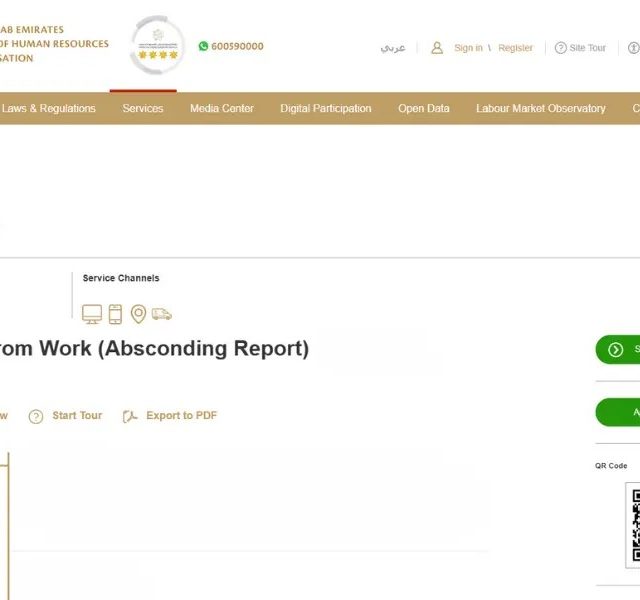Click the PDF icon beside Export to PDF

[x=129, y=416]
